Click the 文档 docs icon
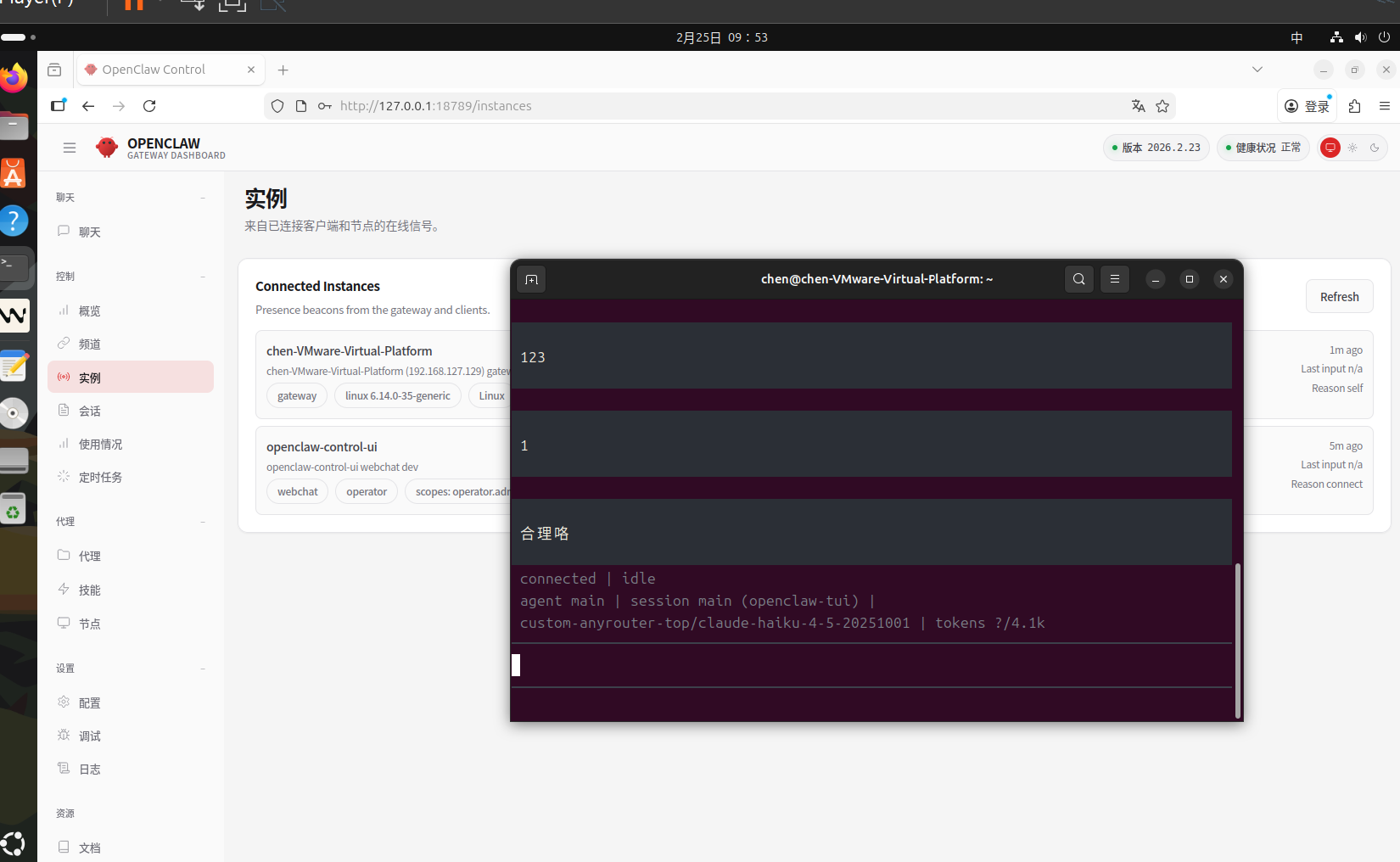 coord(64,847)
